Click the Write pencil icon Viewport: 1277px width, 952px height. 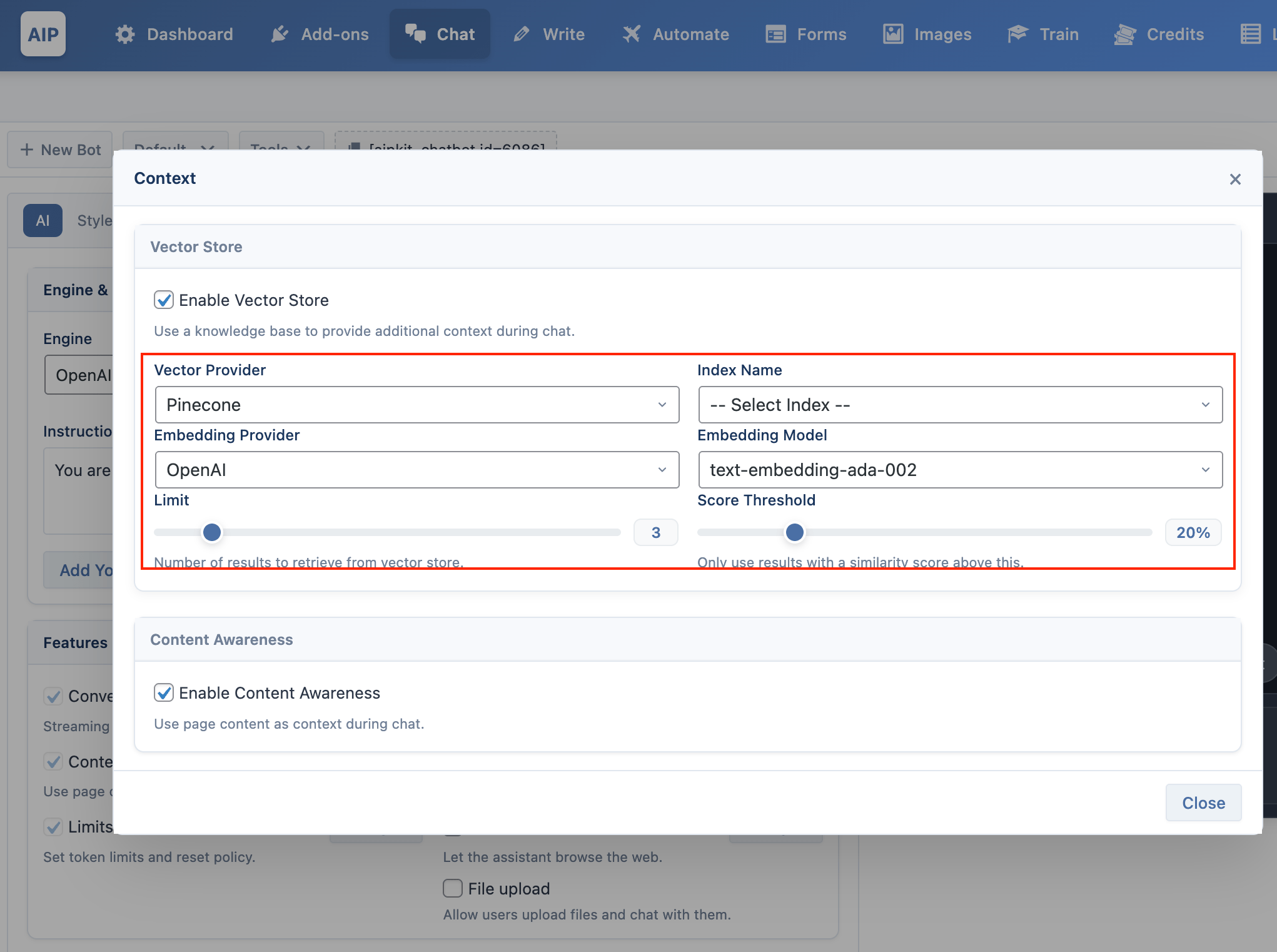coord(522,34)
